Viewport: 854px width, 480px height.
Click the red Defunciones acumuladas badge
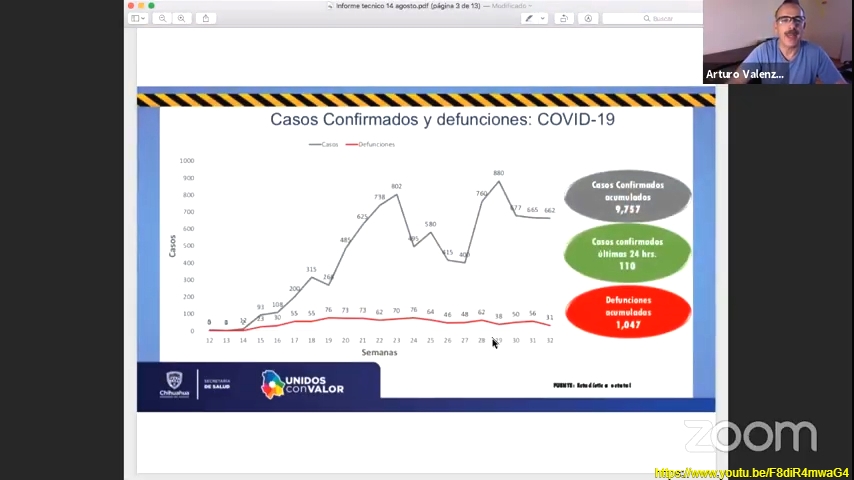coord(627,312)
